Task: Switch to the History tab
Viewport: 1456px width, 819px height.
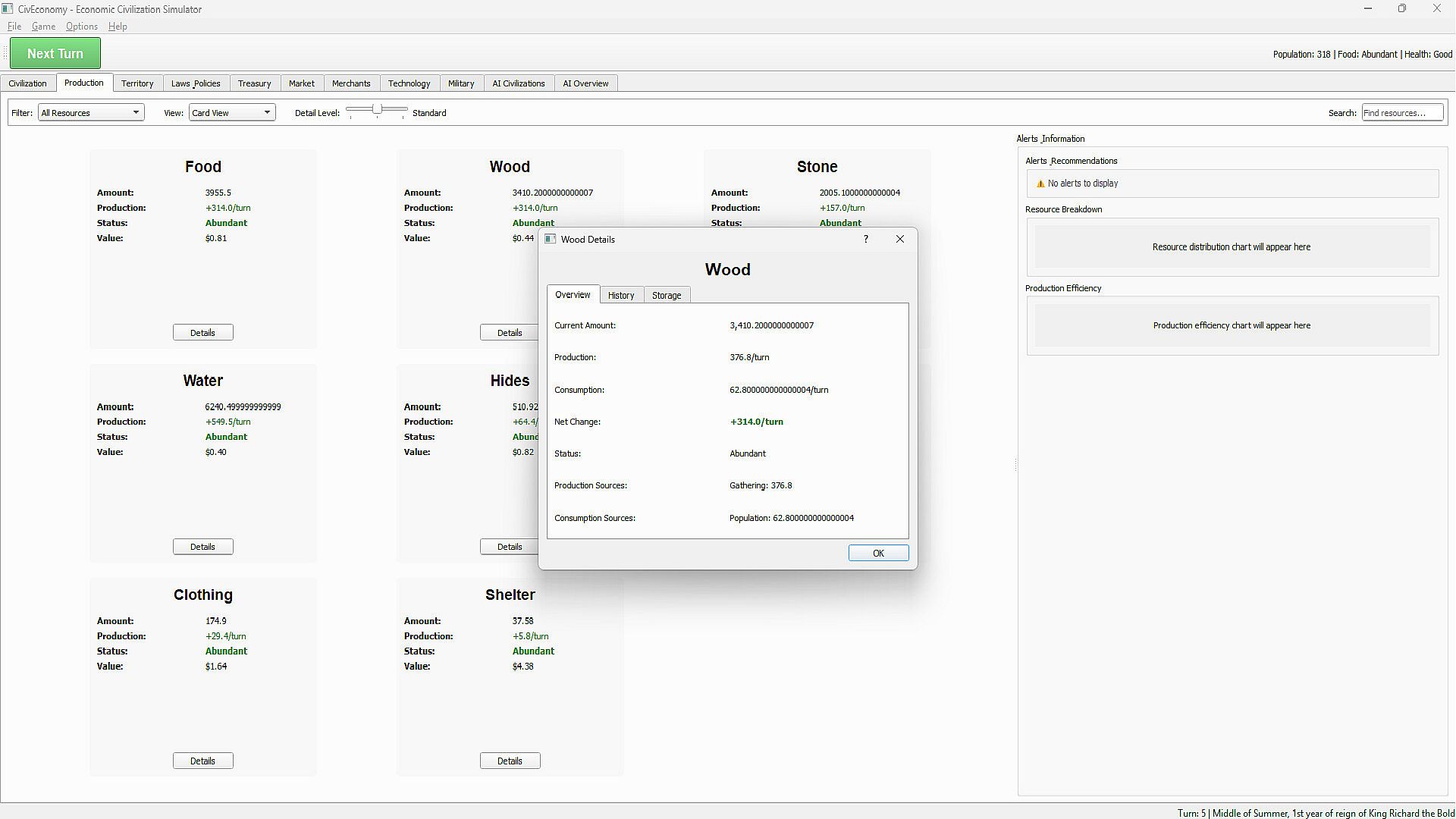Action: pos(620,295)
